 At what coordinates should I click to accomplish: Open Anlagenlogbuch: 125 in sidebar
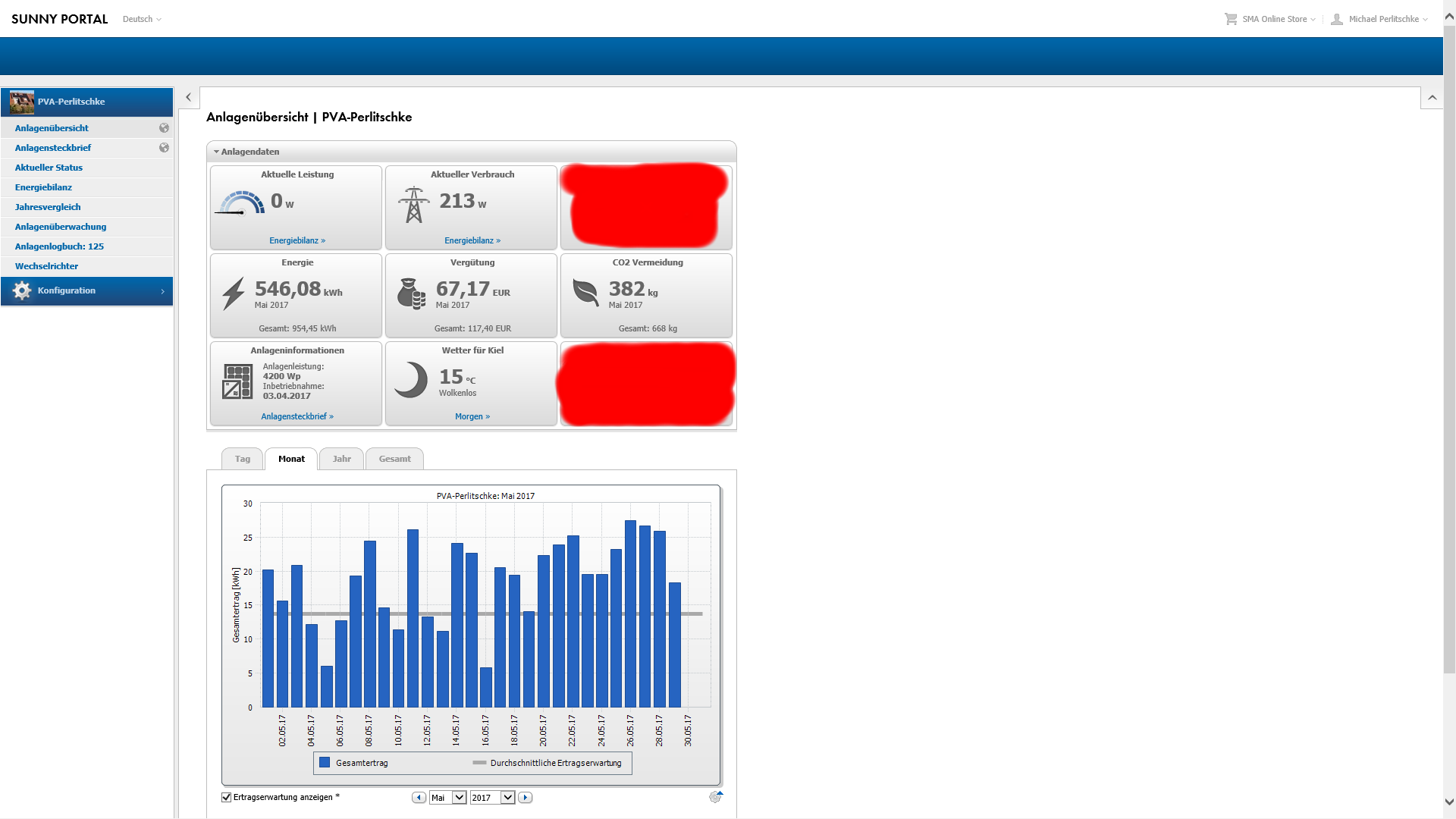(59, 246)
